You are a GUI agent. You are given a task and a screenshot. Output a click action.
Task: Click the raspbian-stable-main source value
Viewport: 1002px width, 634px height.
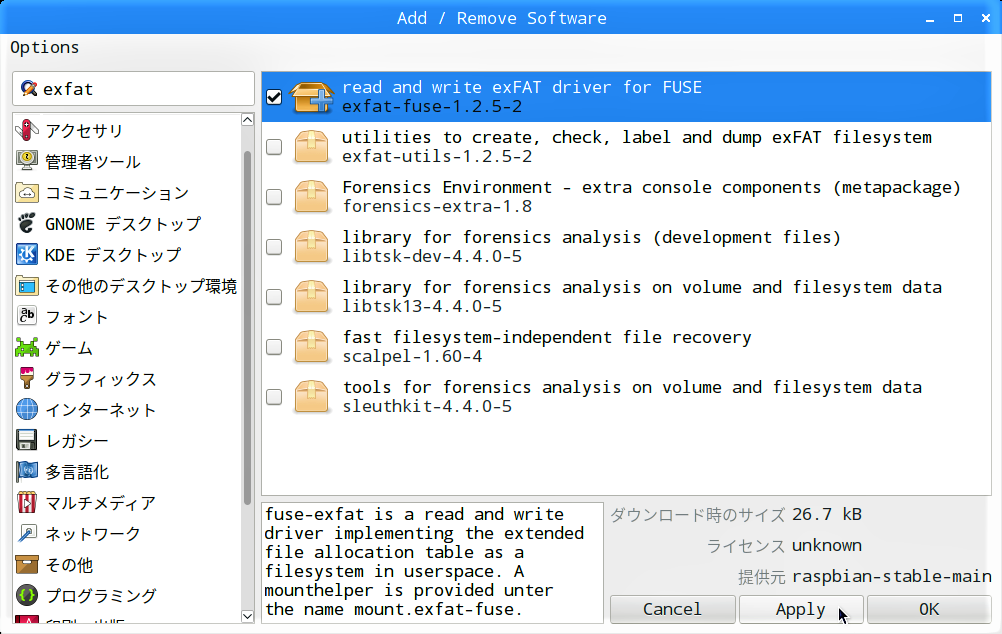tap(892, 576)
